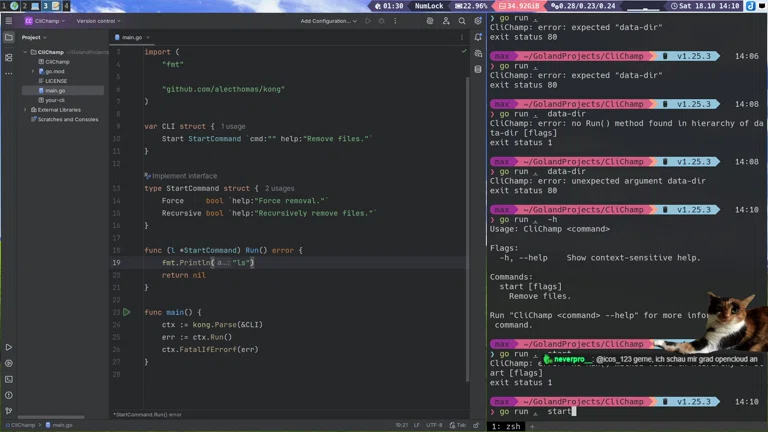
Task: Click the inspections green checkmark widget
Action: click(464, 51)
